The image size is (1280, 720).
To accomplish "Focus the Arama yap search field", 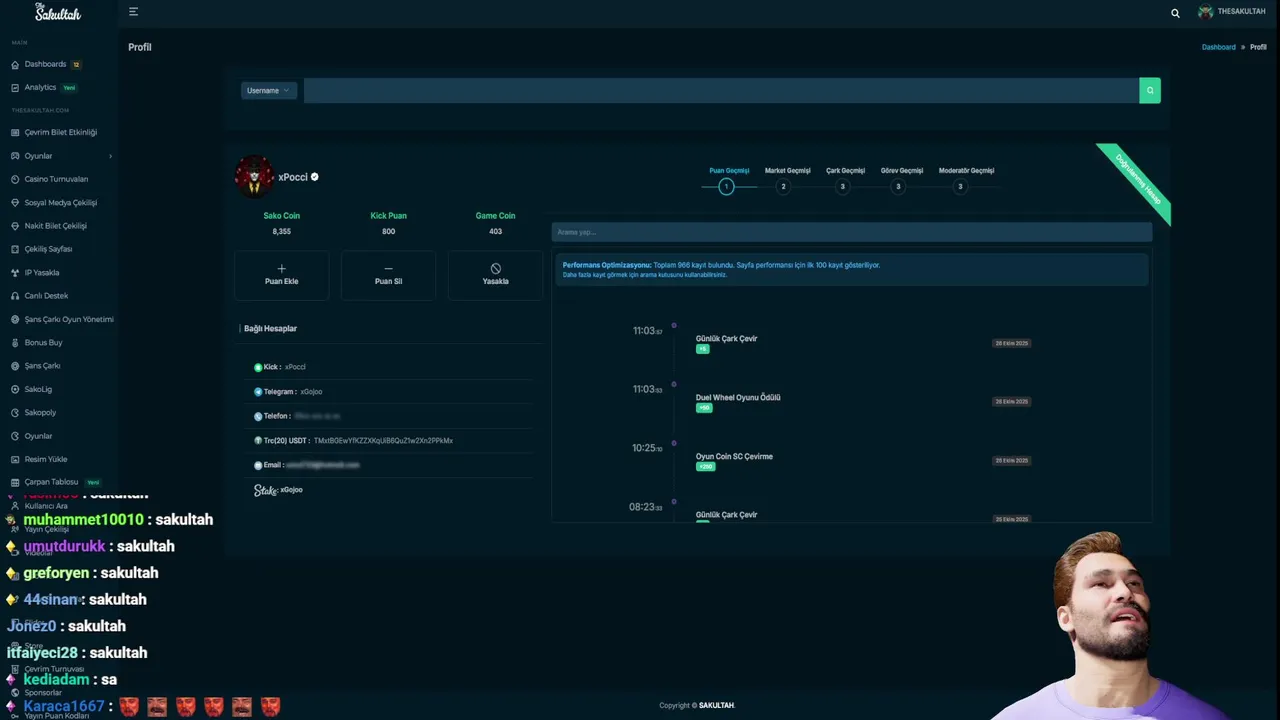I will (x=852, y=232).
